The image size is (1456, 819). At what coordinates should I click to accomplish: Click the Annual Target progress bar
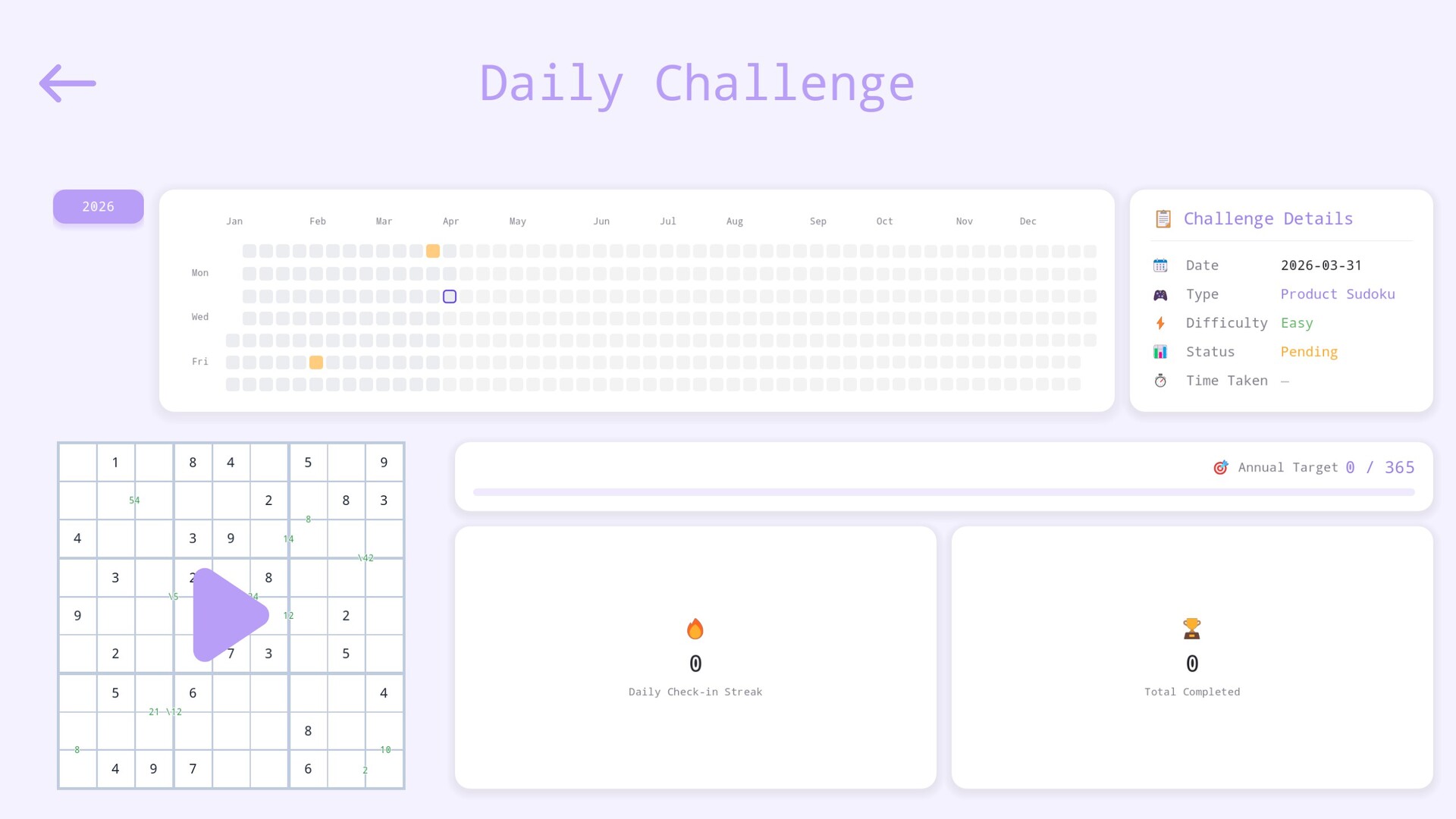pyautogui.click(x=943, y=492)
